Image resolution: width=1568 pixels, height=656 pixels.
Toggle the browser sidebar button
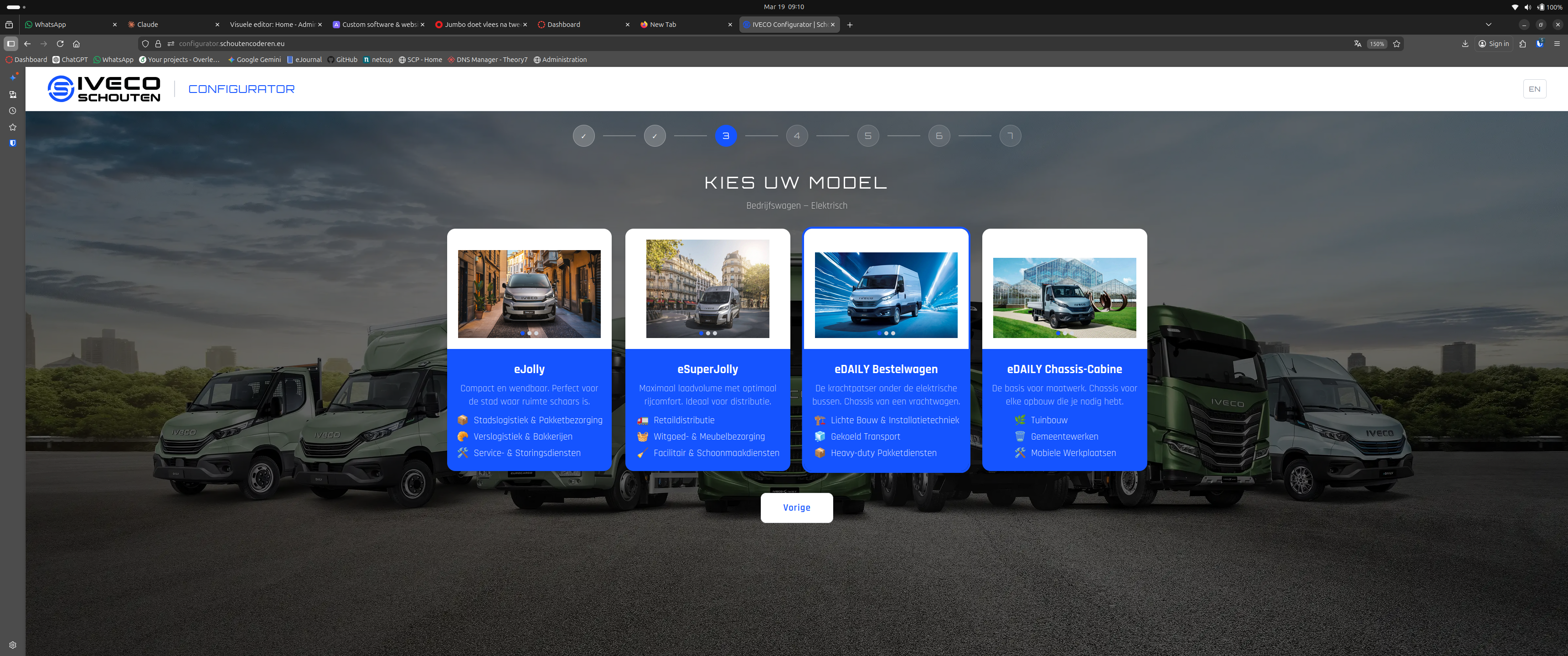10,44
